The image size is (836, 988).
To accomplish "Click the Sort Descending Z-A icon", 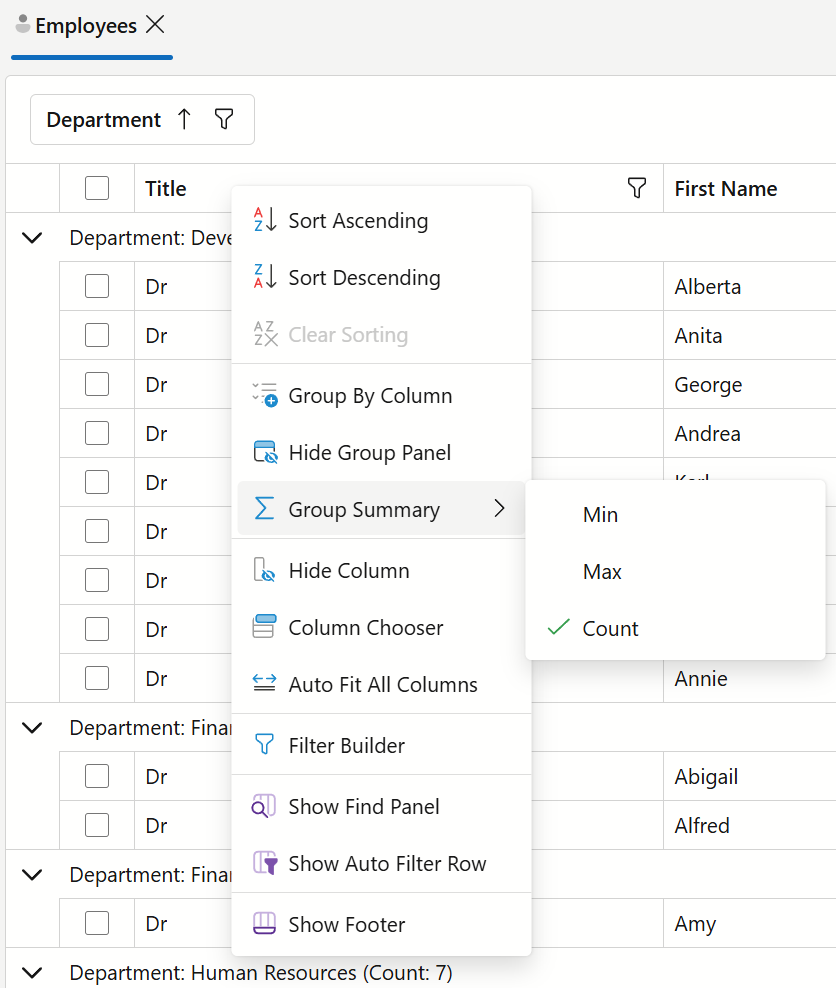I will point(265,277).
